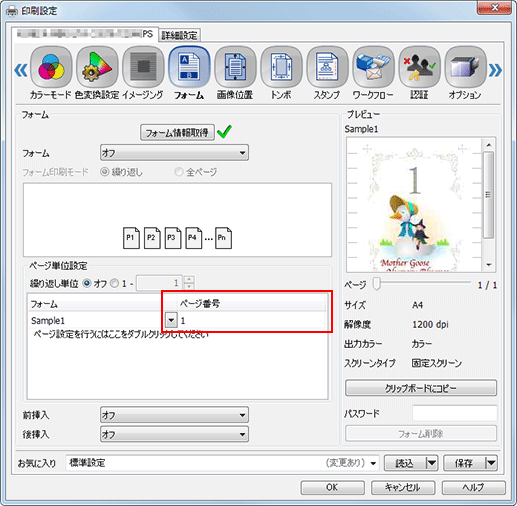The image size is (517, 506).
Task: Decrease repeat unit with spinner down arrow
Action: 189,287
